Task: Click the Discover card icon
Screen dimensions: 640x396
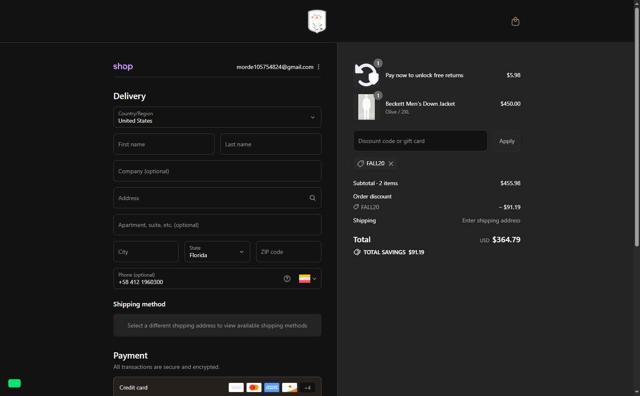Action: (x=289, y=387)
